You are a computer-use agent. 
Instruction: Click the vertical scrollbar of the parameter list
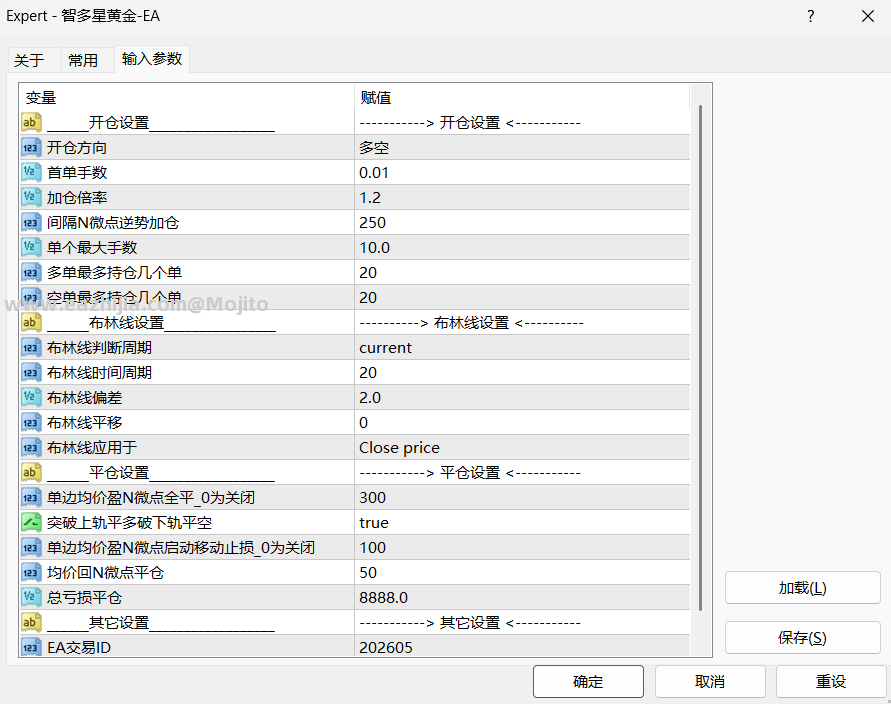click(x=701, y=358)
